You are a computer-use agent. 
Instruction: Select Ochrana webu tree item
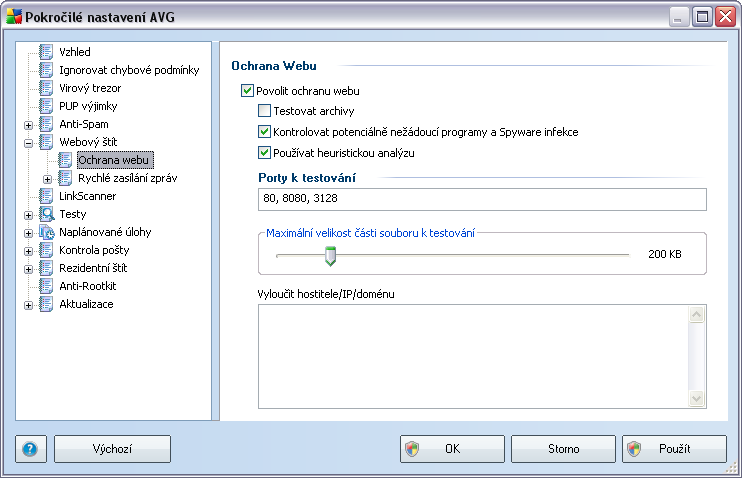[x=114, y=160]
